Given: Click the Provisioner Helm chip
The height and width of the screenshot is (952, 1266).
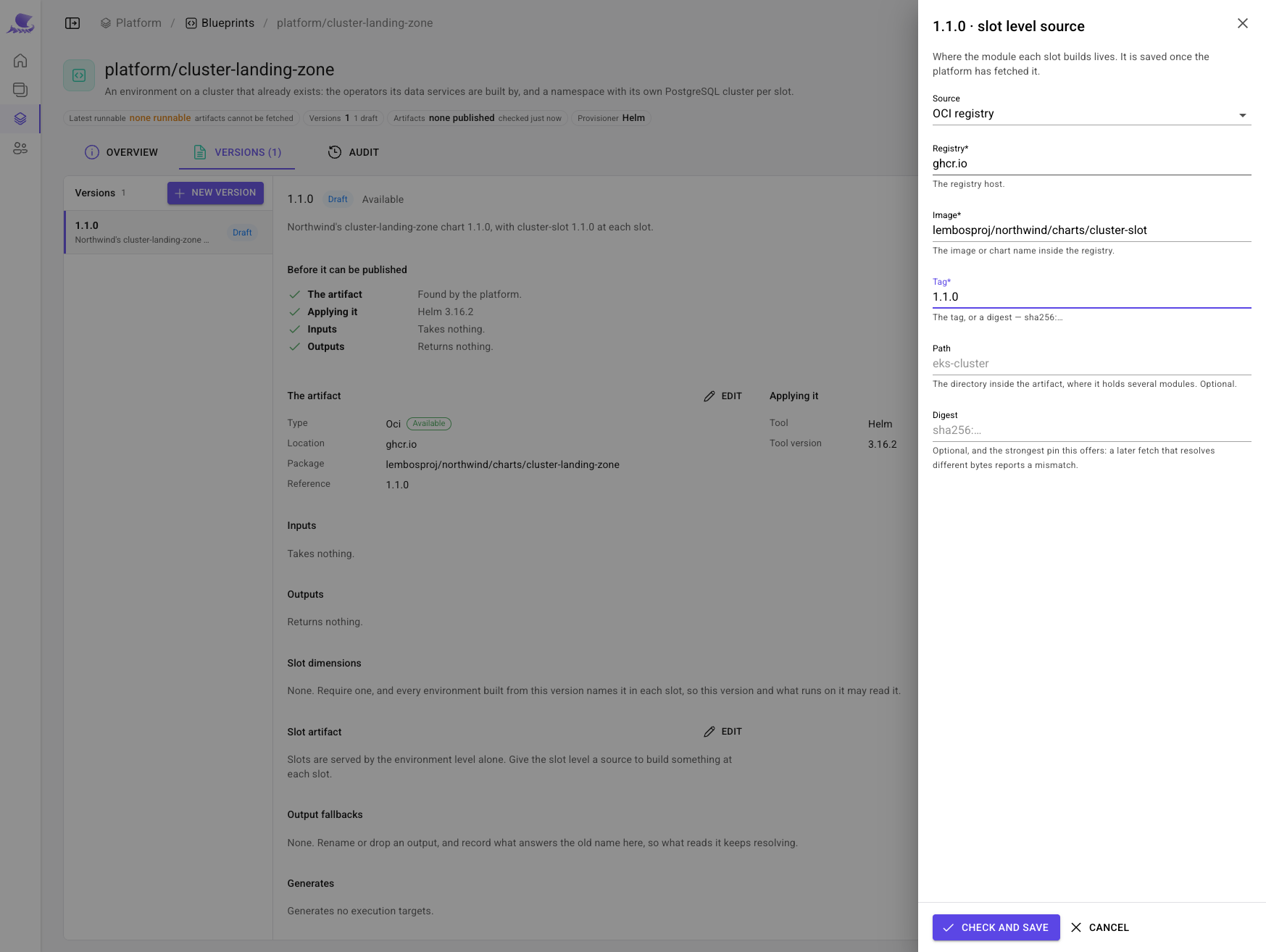Looking at the screenshot, I should 611,118.
